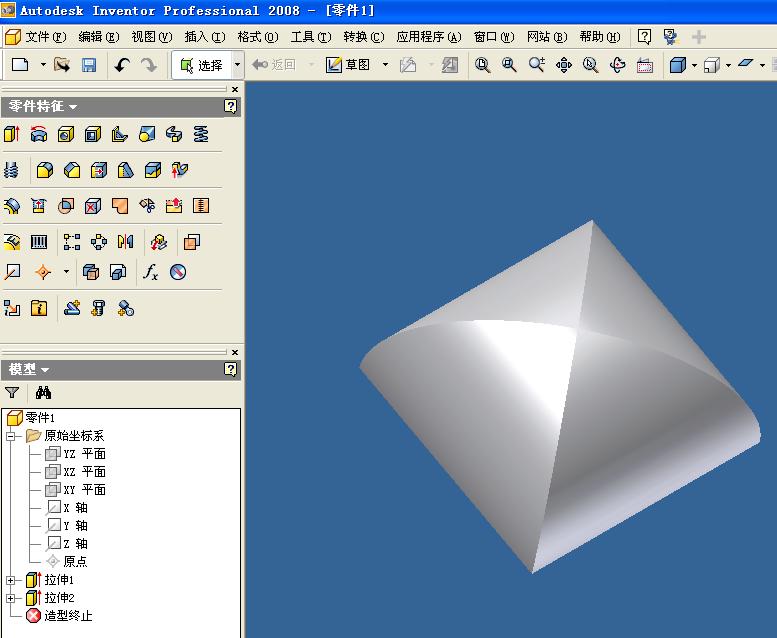Select the Y 轴 tree item
The height and width of the screenshot is (638, 777).
click(x=67, y=525)
